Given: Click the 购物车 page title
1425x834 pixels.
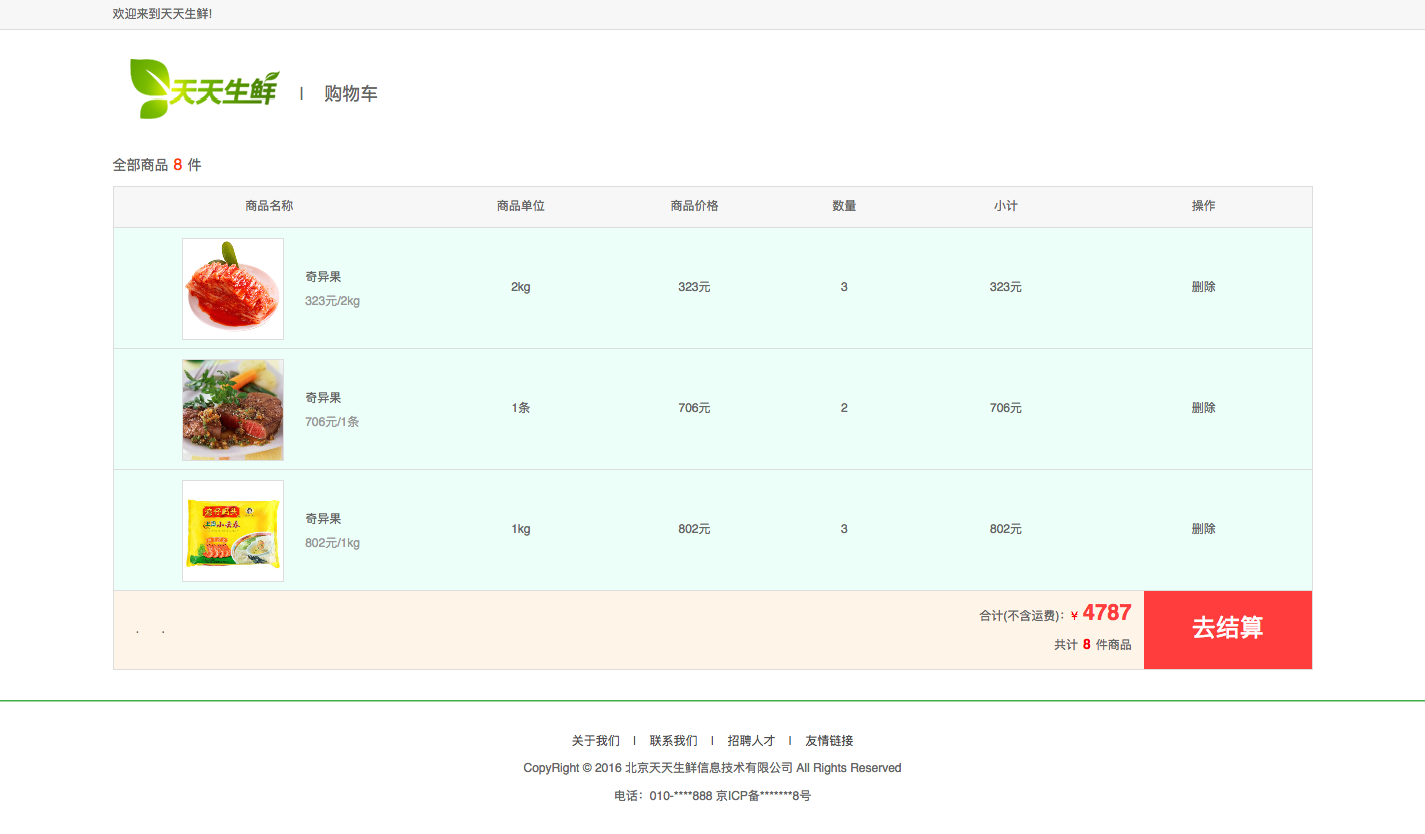Looking at the screenshot, I should [350, 92].
